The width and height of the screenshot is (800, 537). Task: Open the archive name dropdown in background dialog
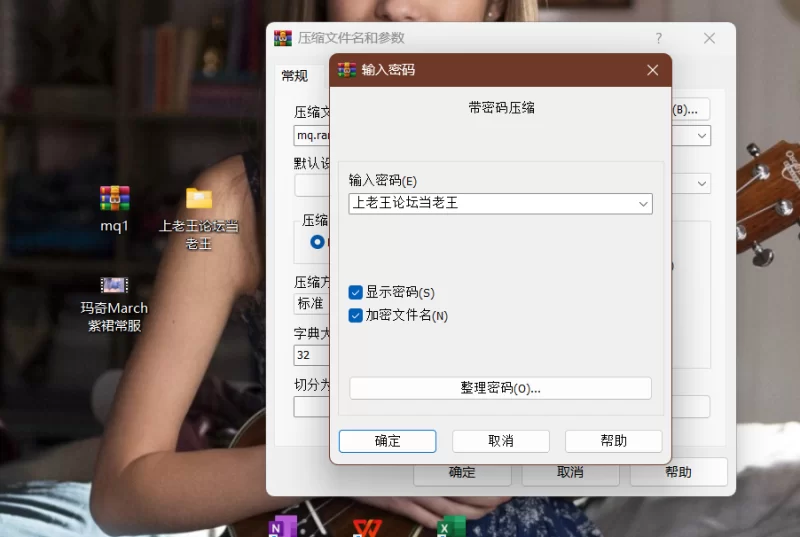click(x=702, y=135)
